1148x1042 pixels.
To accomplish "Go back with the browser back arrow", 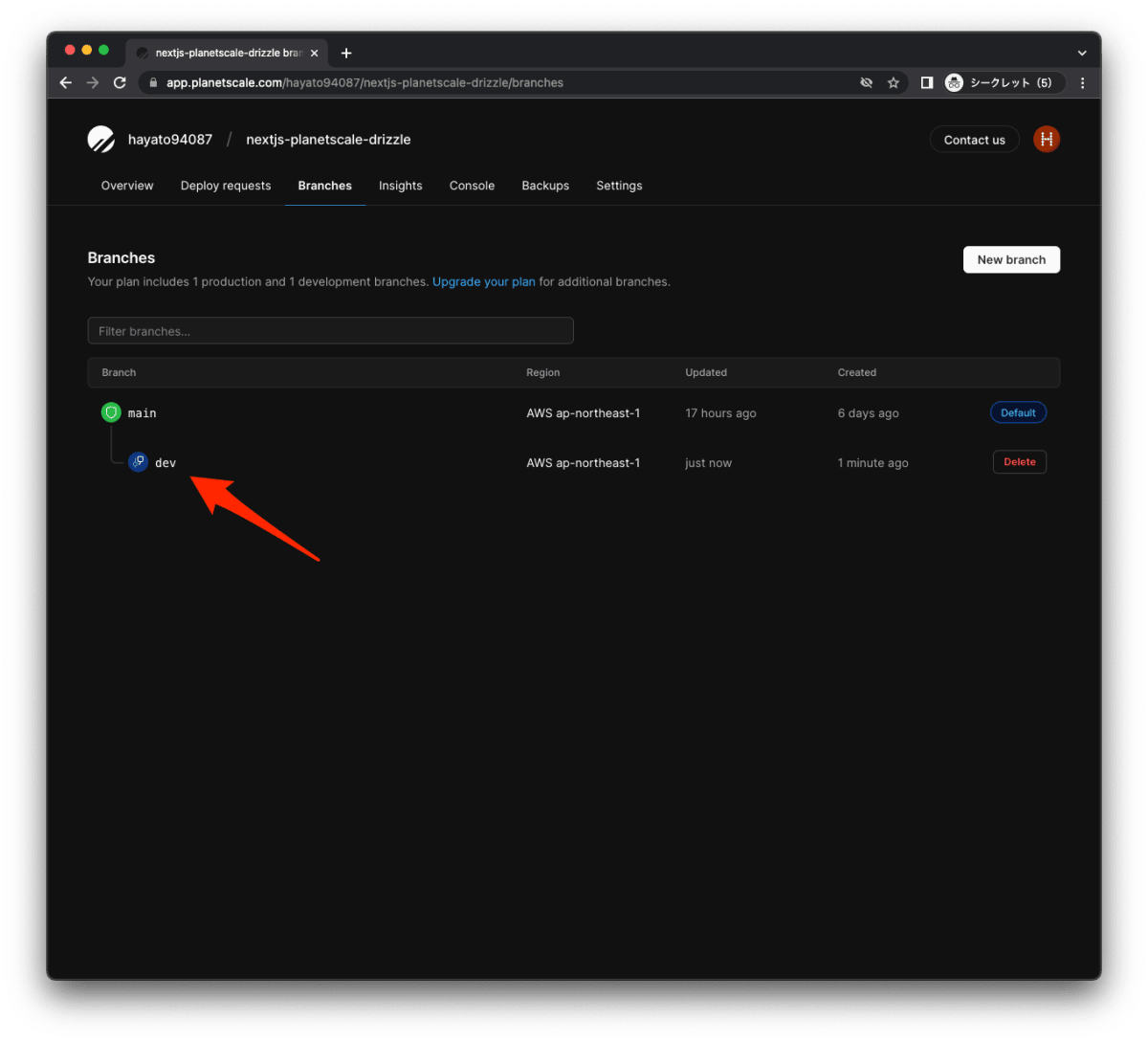I will pos(65,82).
